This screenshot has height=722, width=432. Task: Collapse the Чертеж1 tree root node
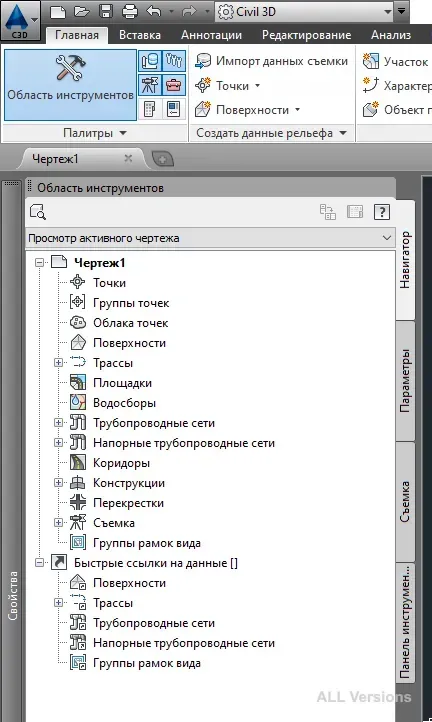tap(40, 262)
